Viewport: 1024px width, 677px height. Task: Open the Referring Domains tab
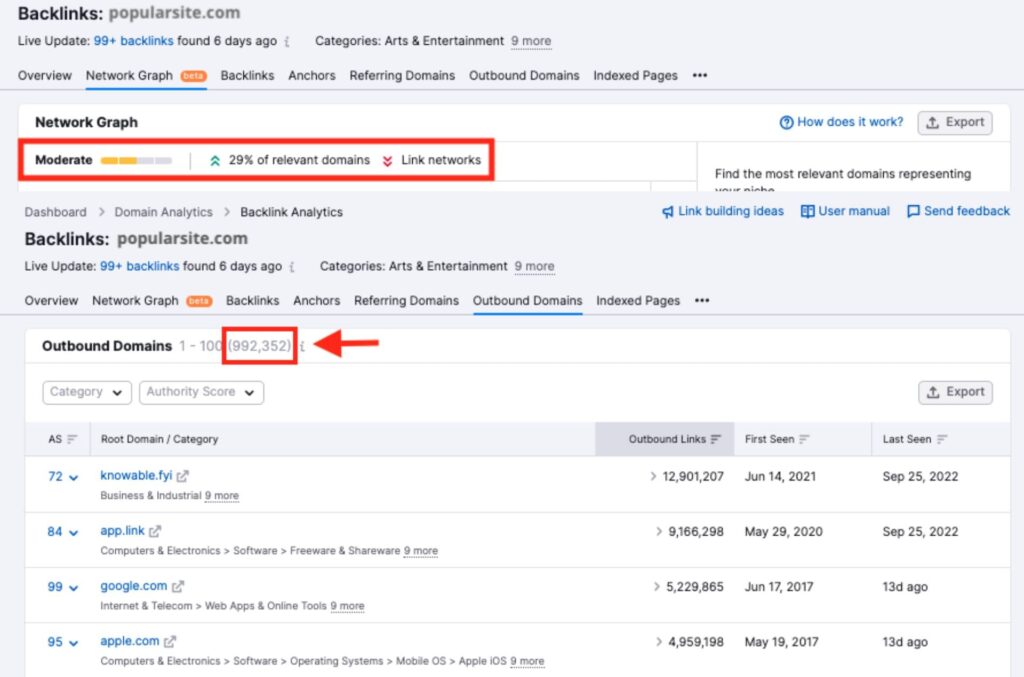[x=406, y=300]
